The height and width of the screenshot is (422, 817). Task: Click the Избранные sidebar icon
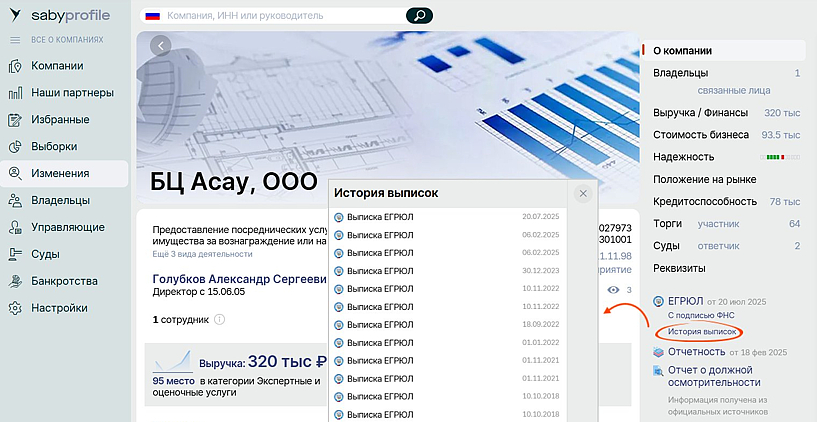point(15,120)
